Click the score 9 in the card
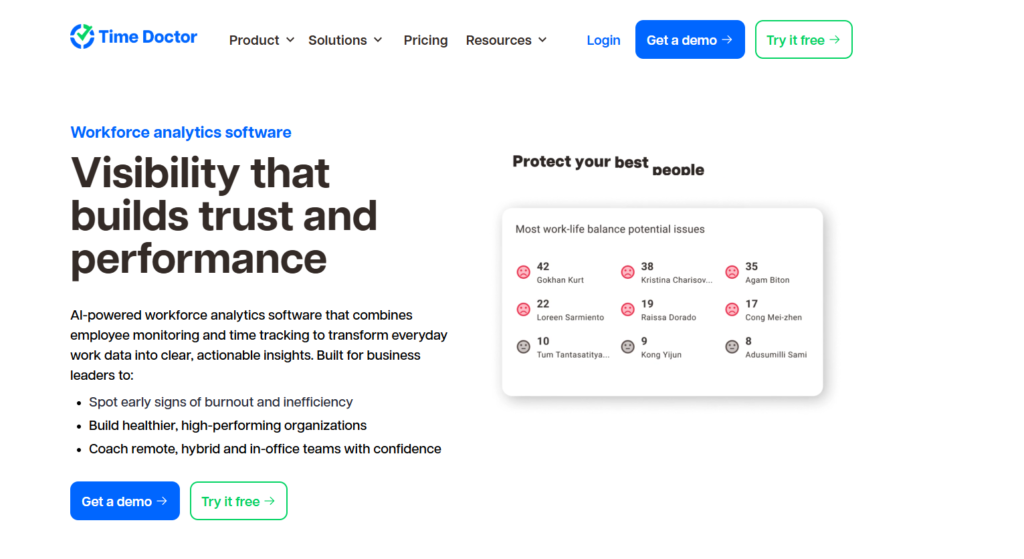Screen dimensions: 1024x559 (x=644, y=341)
